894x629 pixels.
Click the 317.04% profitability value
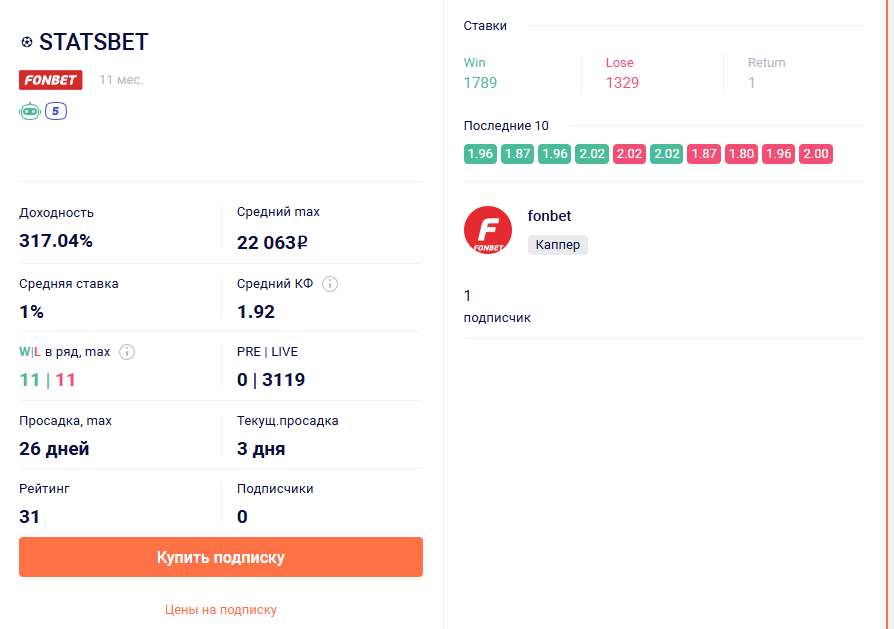point(56,241)
